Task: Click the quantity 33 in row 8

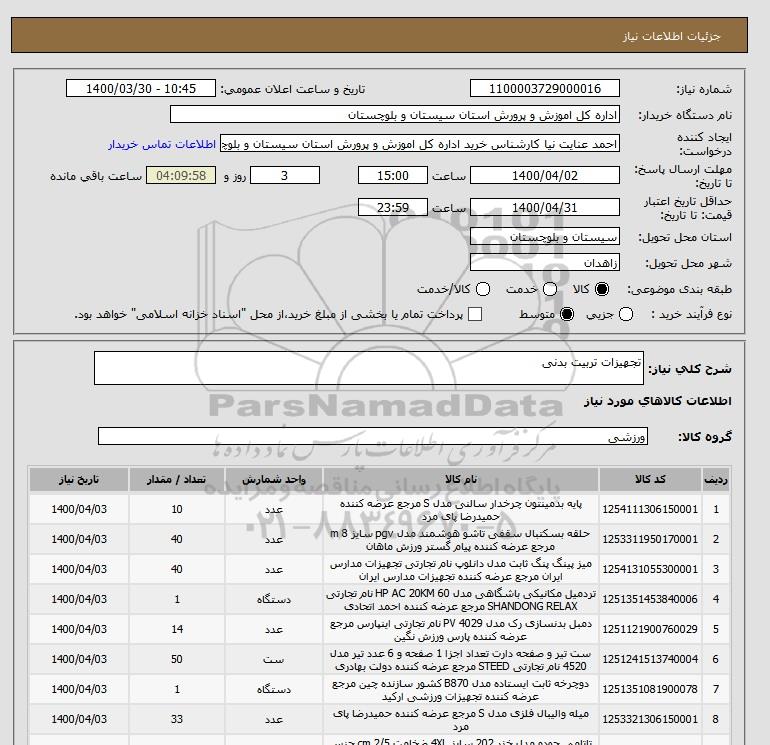Action: click(177, 719)
